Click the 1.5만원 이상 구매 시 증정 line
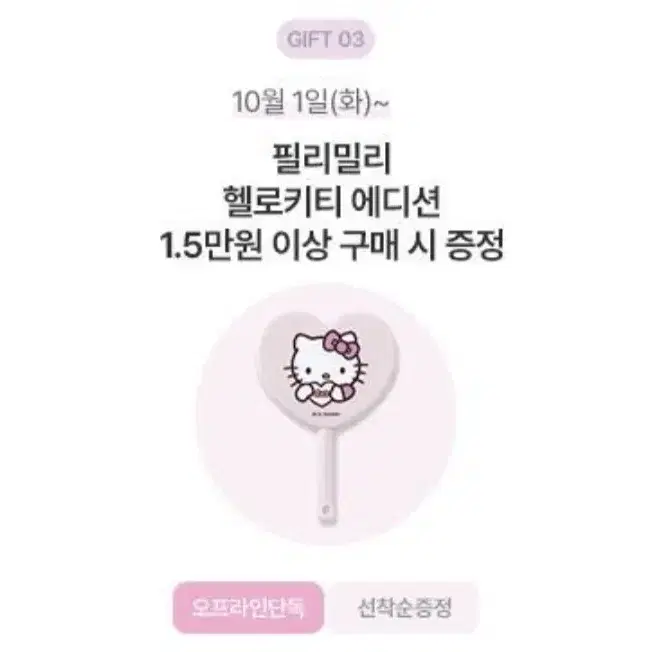This screenshot has height=652, width=652. 332,245
